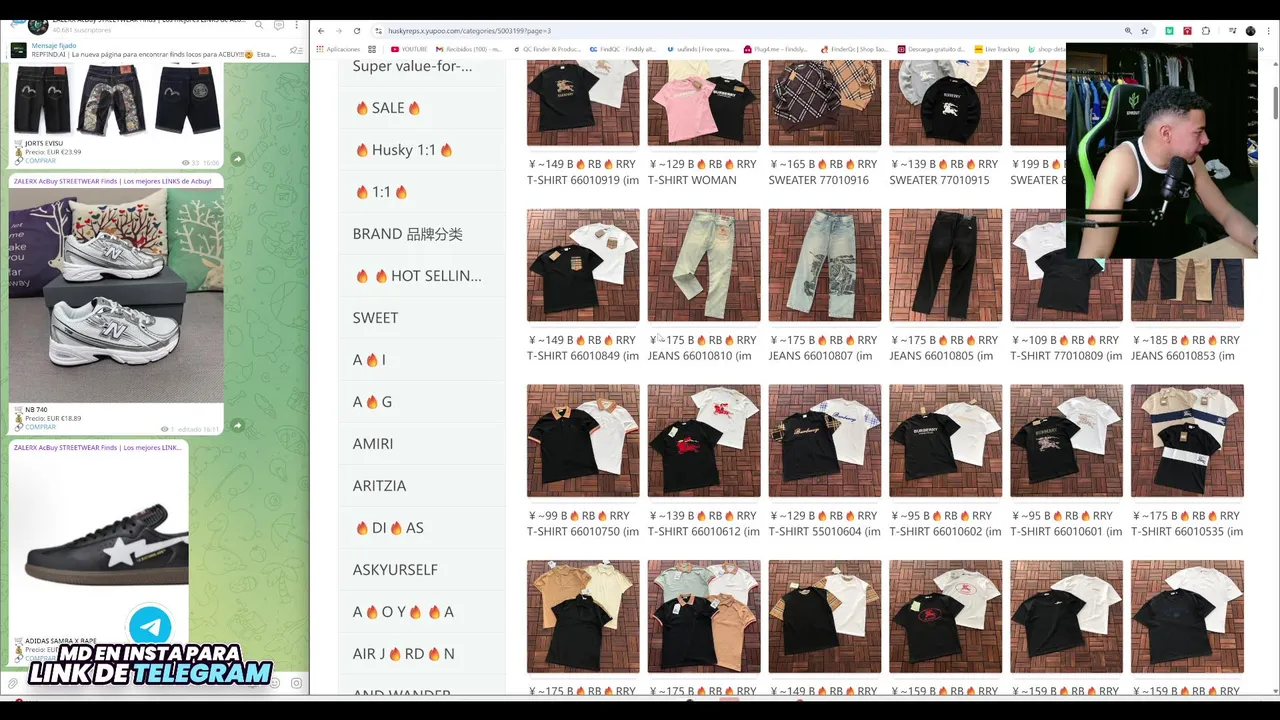Select the HOT SELLIN category

point(422,276)
